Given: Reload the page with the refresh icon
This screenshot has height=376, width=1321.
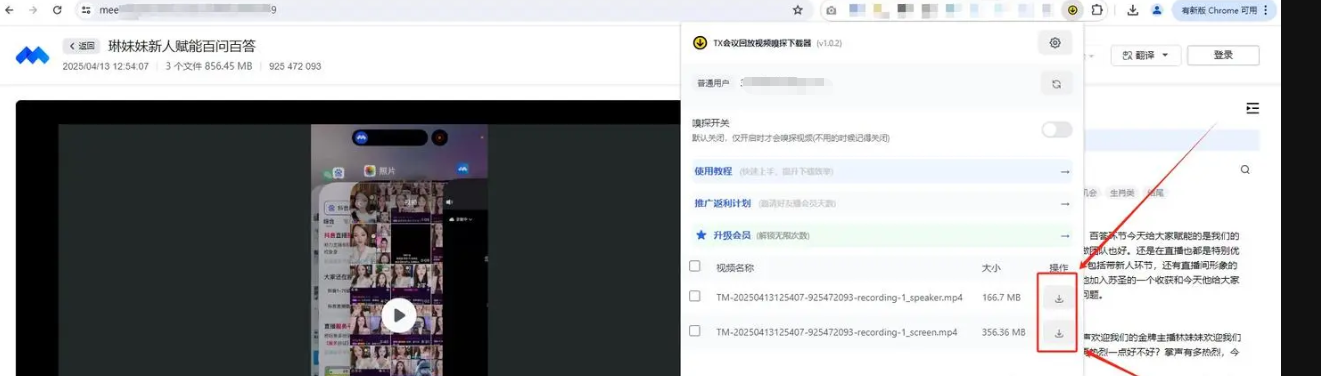Looking at the screenshot, I should coord(57,10).
